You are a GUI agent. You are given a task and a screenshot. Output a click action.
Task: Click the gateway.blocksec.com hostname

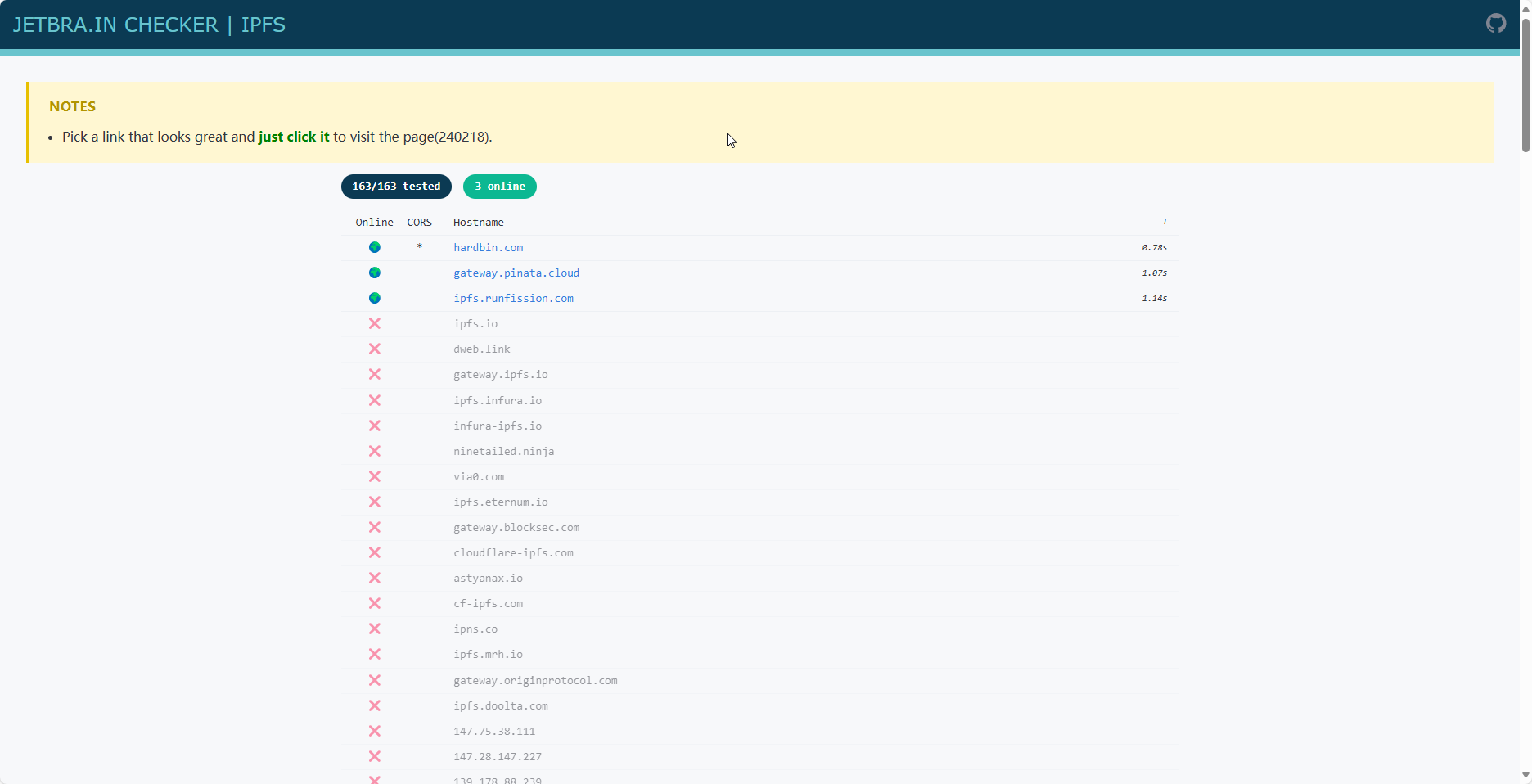click(516, 527)
